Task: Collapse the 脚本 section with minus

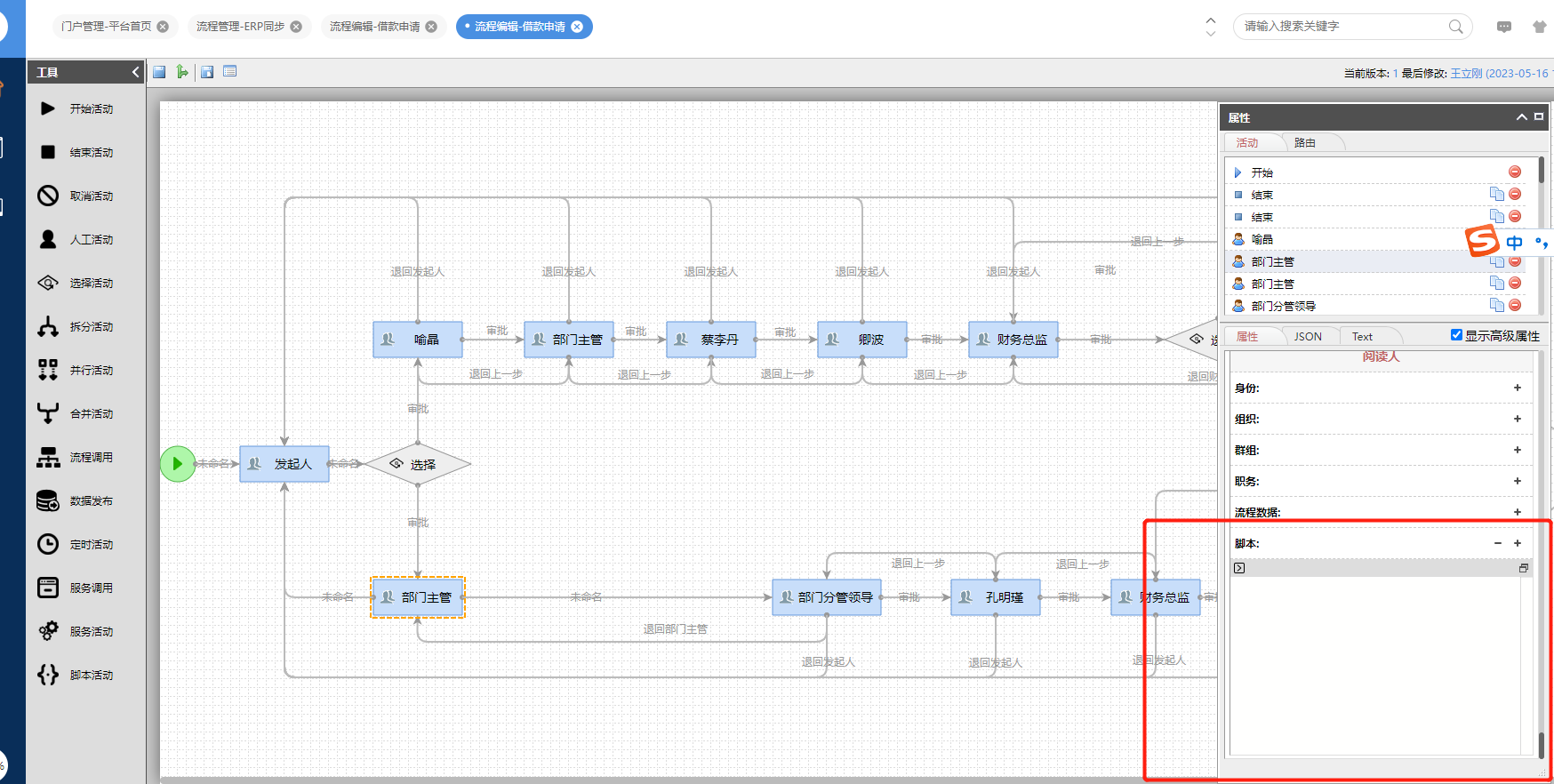Action: 1498,543
